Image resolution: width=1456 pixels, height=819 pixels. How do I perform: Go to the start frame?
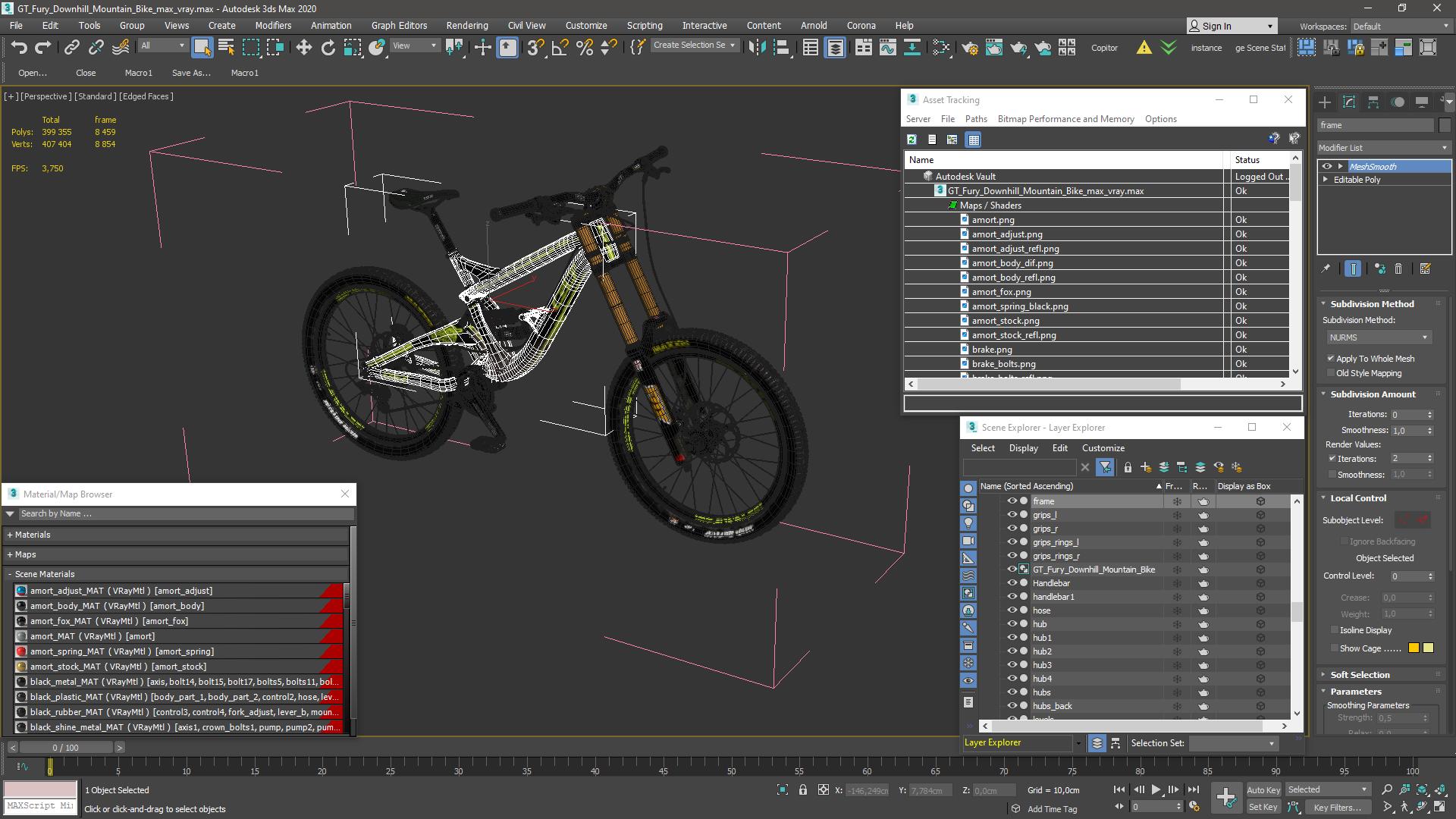[x=1119, y=790]
